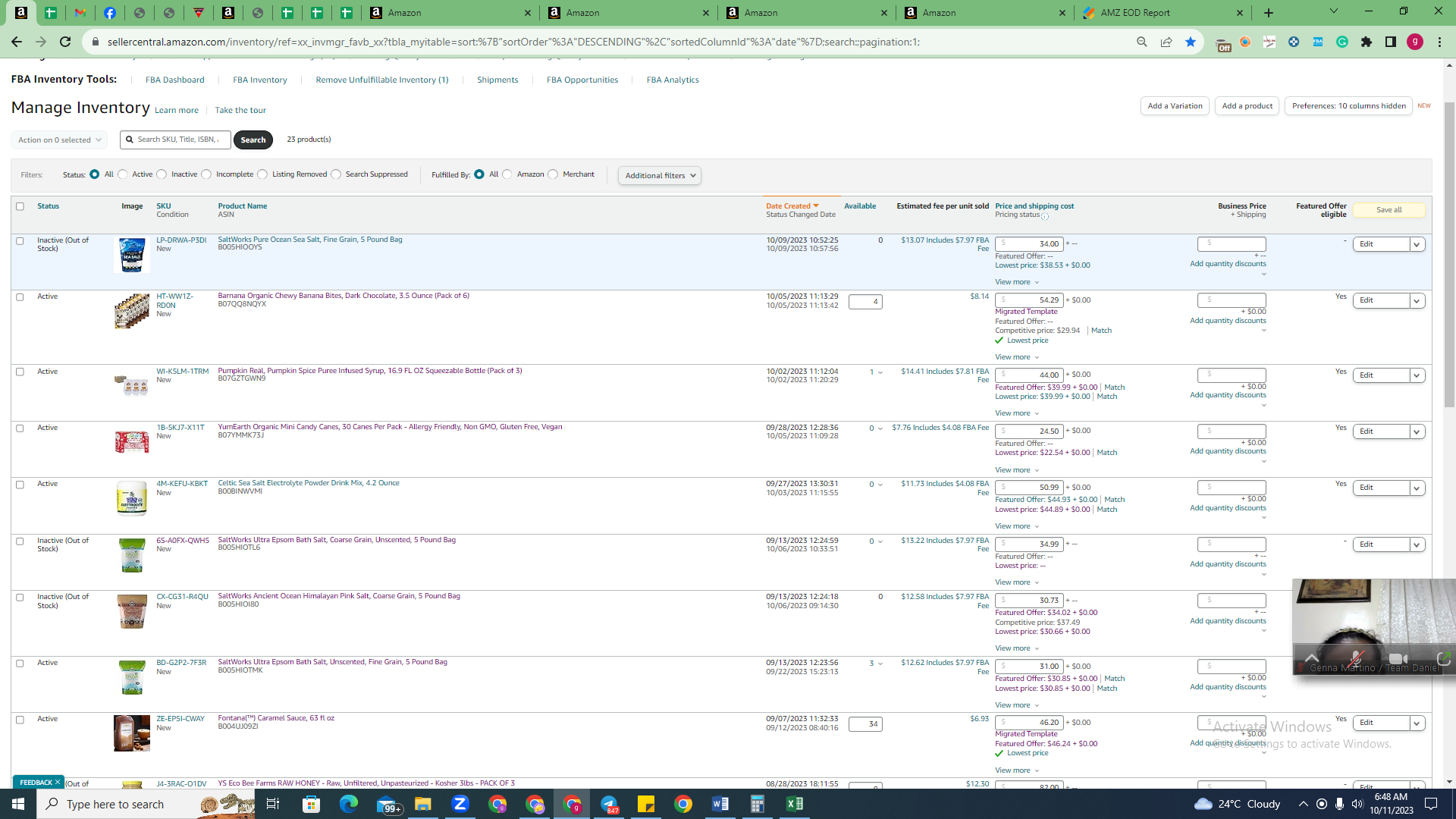Expand View more for YumEarth Candy Canes row
The width and height of the screenshot is (1456, 819).
click(1017, 470)
